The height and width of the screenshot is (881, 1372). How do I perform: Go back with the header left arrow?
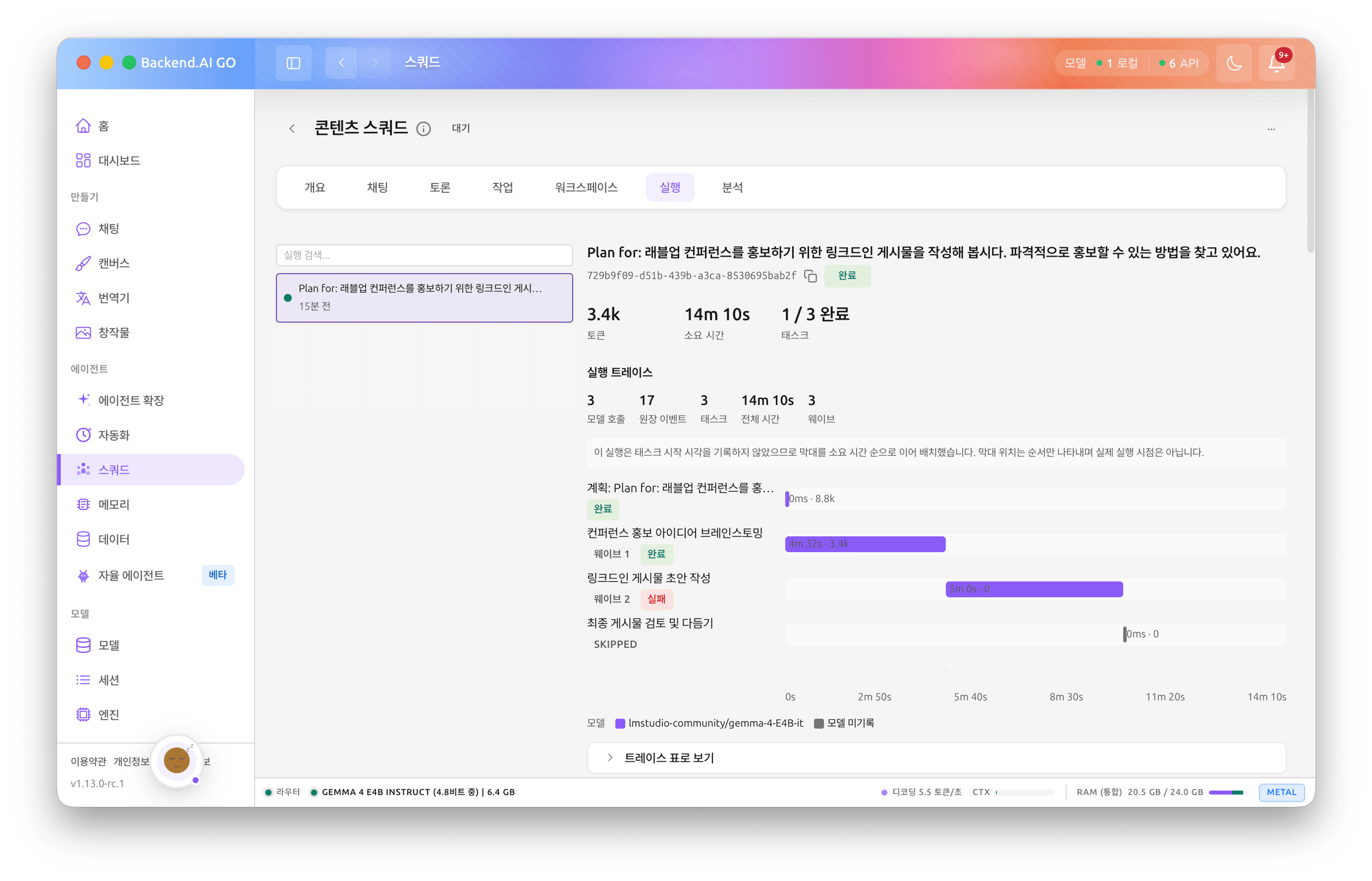coord(342,63)
